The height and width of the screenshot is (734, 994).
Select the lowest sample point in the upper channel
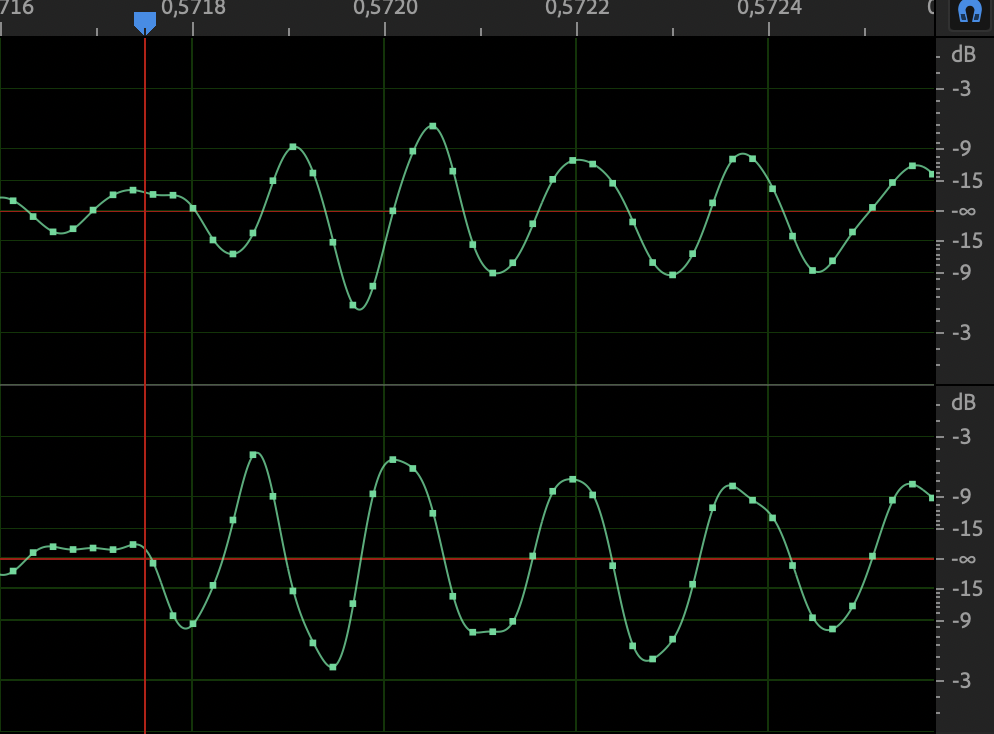(353, 305)
